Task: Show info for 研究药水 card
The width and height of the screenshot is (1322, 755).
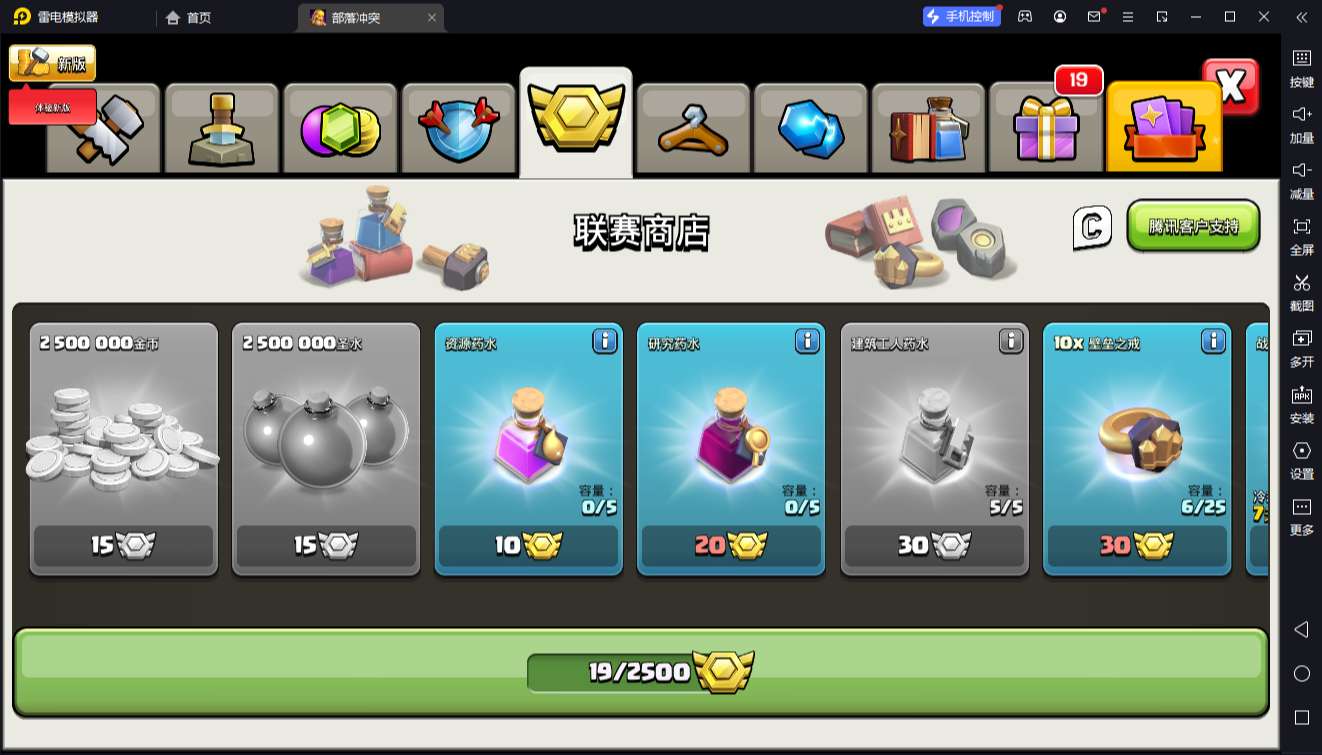Action: pyautogui.click(x=807, y=341)
